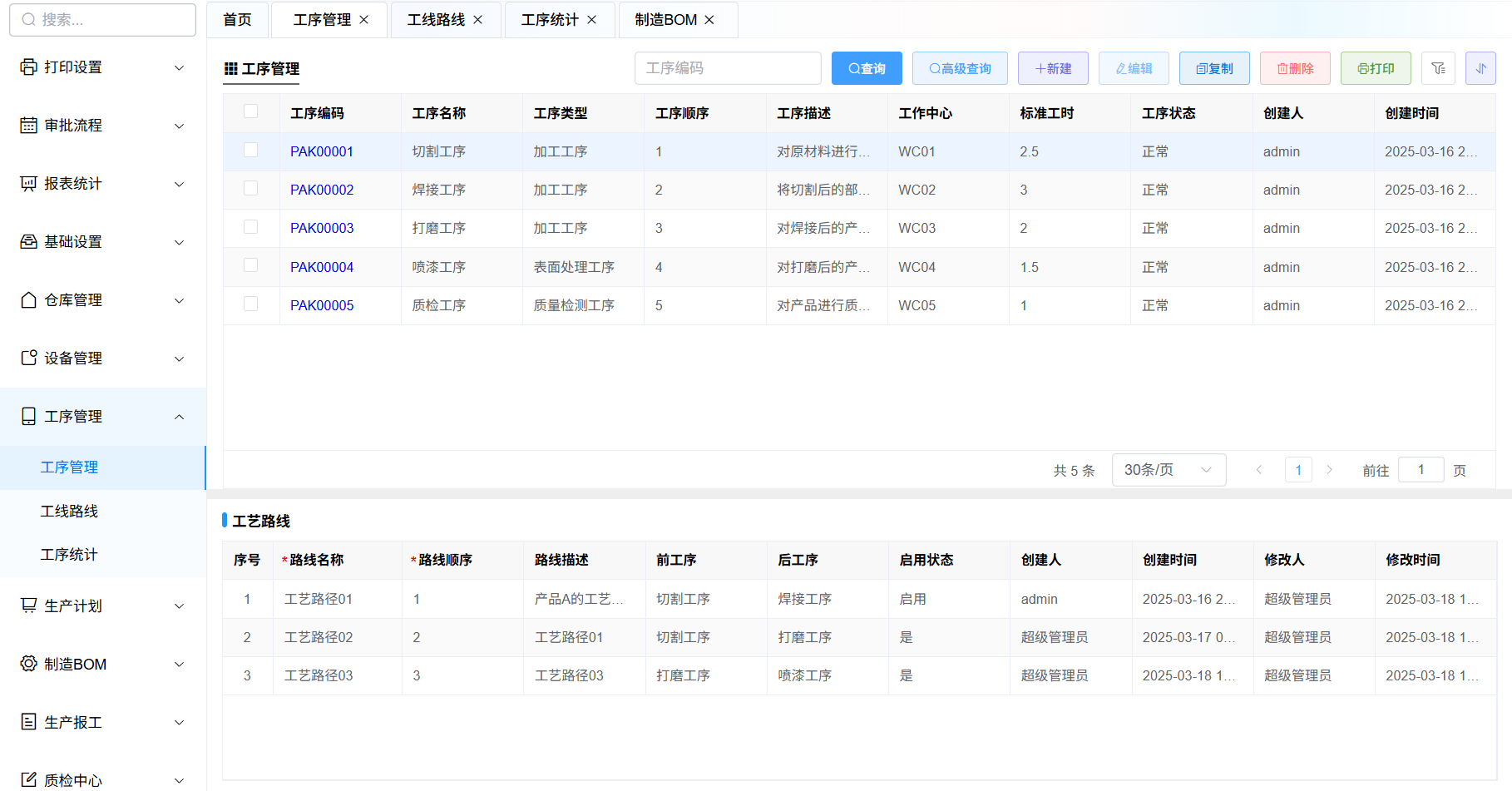Open the PAK00001 process code link

point(322,151)
